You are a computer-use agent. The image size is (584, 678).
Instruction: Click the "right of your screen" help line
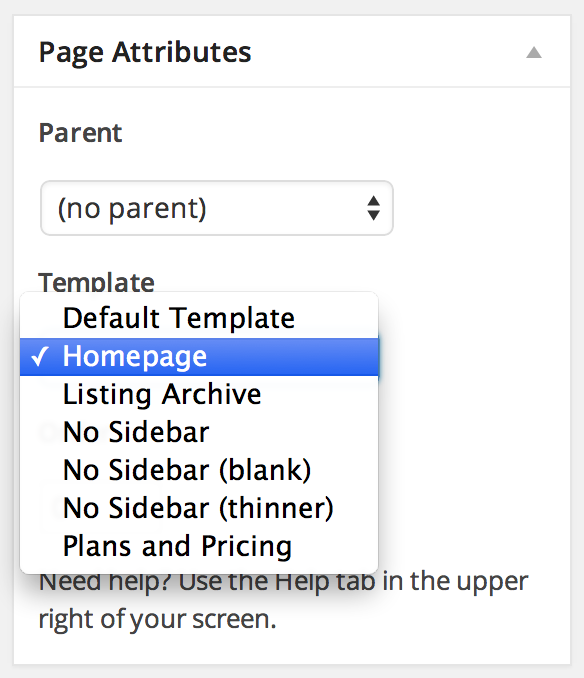click(157, 620)
